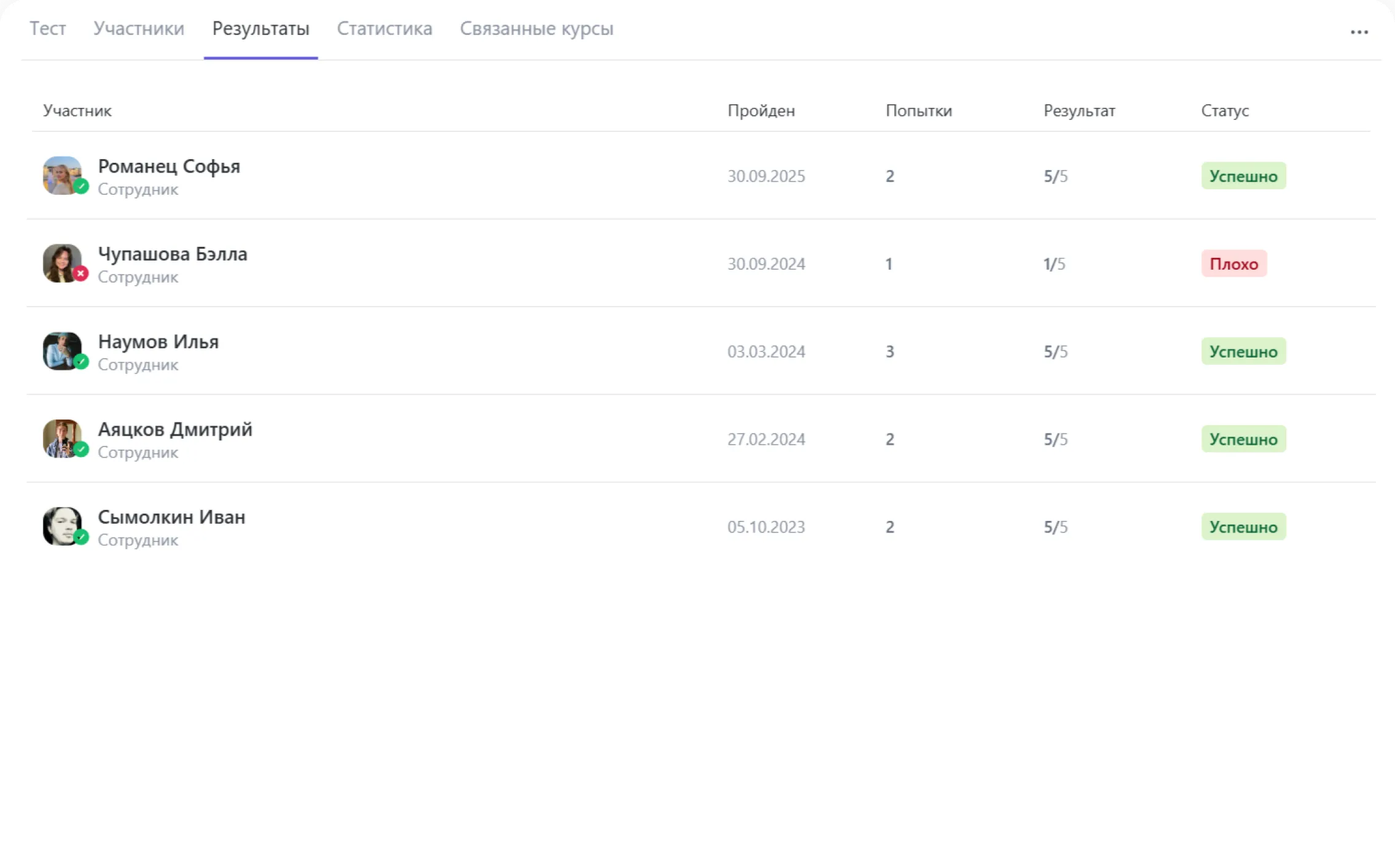Select the Результаты tab

pos(260,28)
